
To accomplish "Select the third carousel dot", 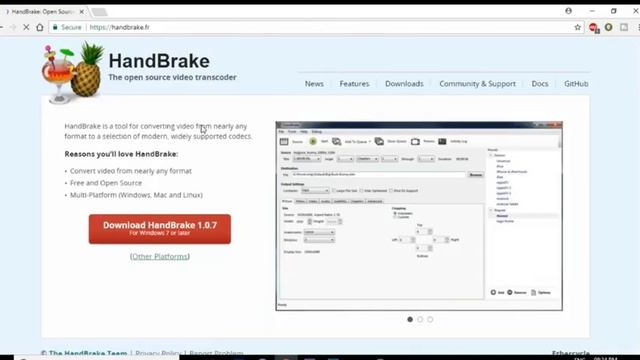I will tap(430, 319).
